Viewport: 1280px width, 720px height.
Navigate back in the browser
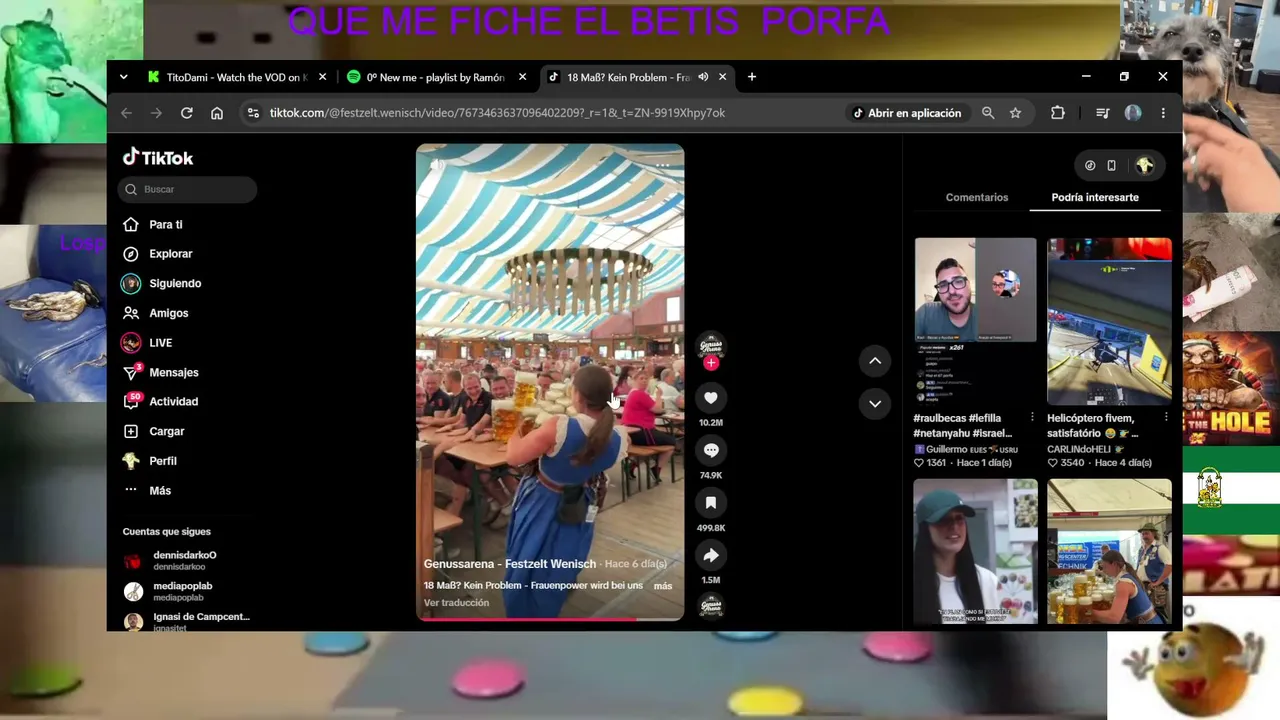tap(126, 113)
